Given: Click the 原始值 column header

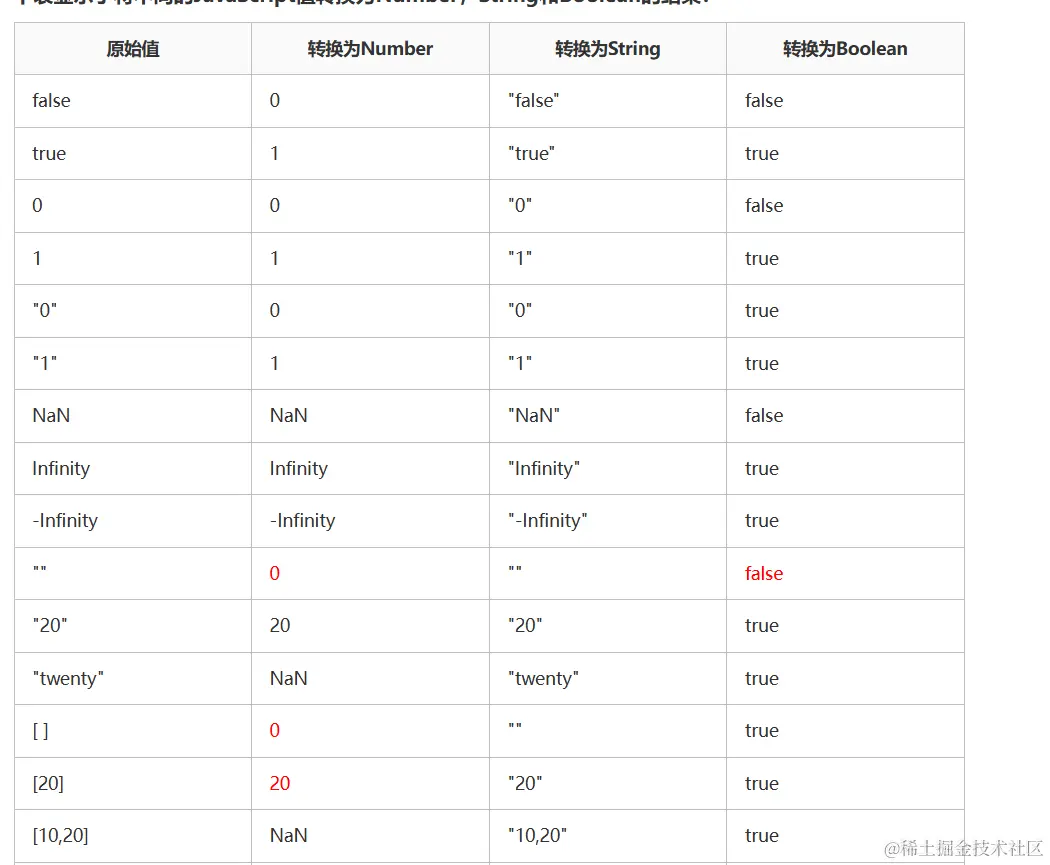Looking at the screenshot, I should coord(133,49).
